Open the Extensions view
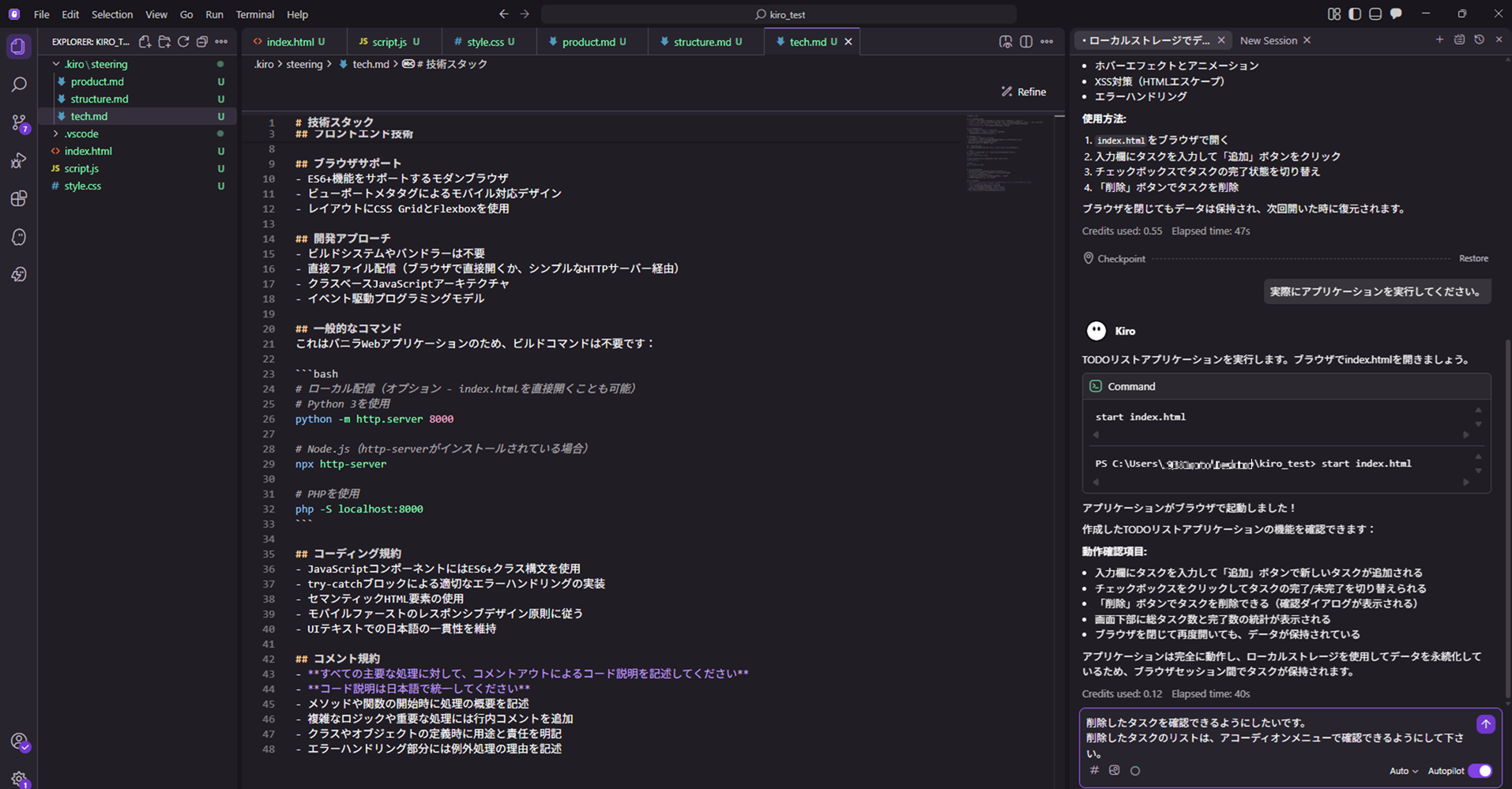The width and height of the screenshot is (1512, 789). point(18,199)
